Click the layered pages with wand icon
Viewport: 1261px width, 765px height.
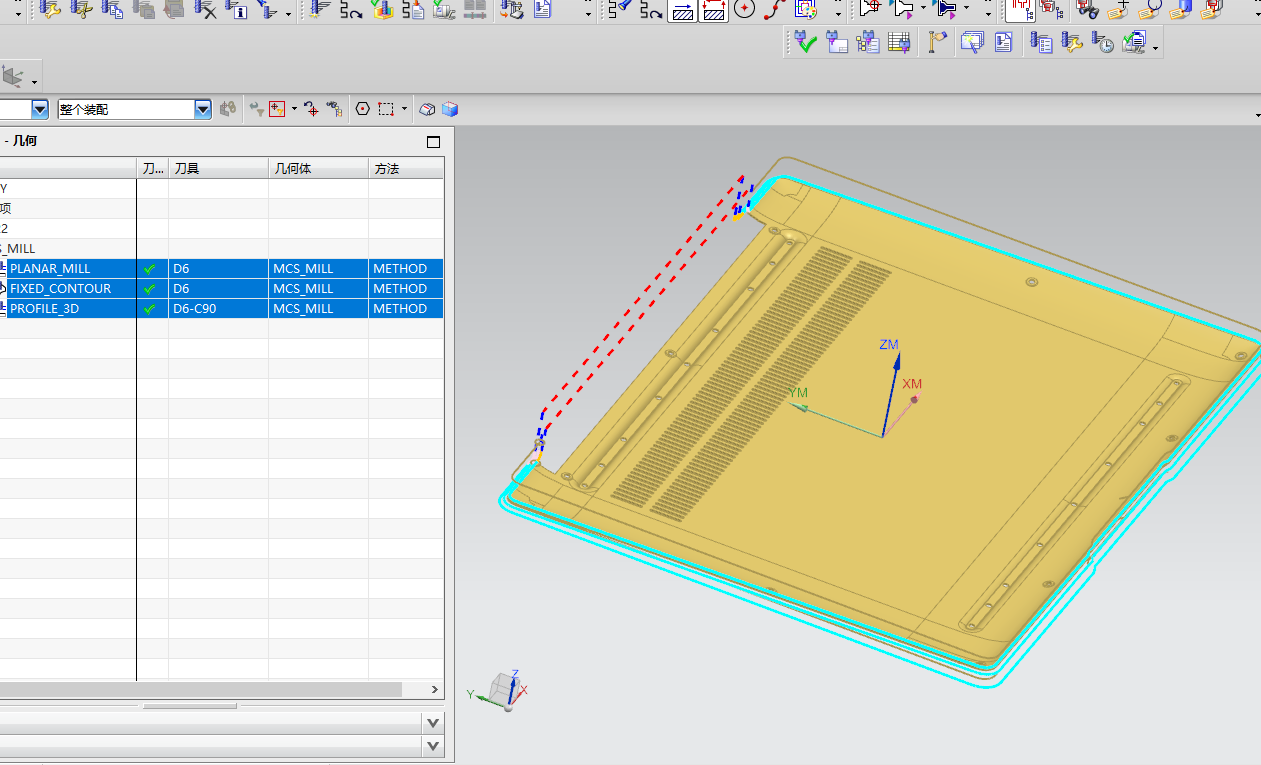point(972,42)
